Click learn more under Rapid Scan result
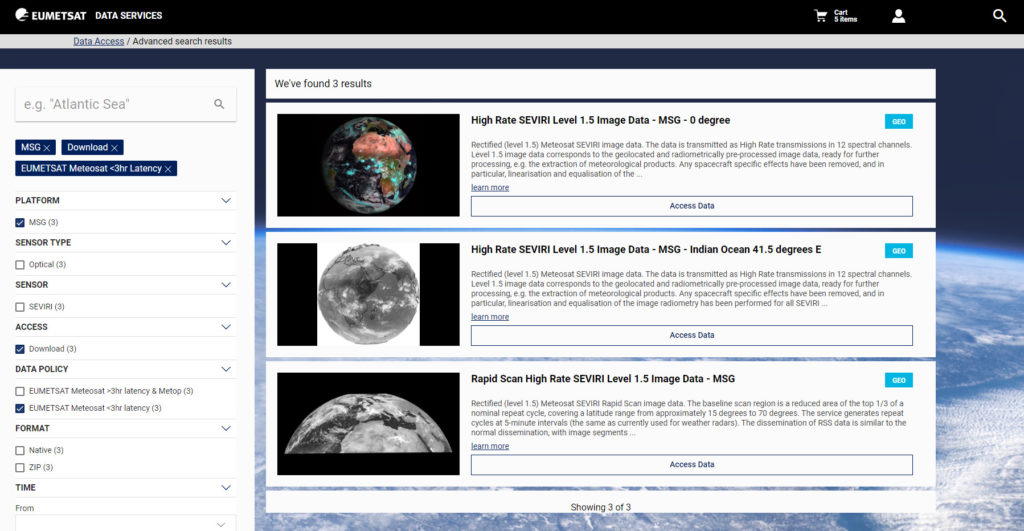Screen dimensions: 1024x531 point(490,446)
